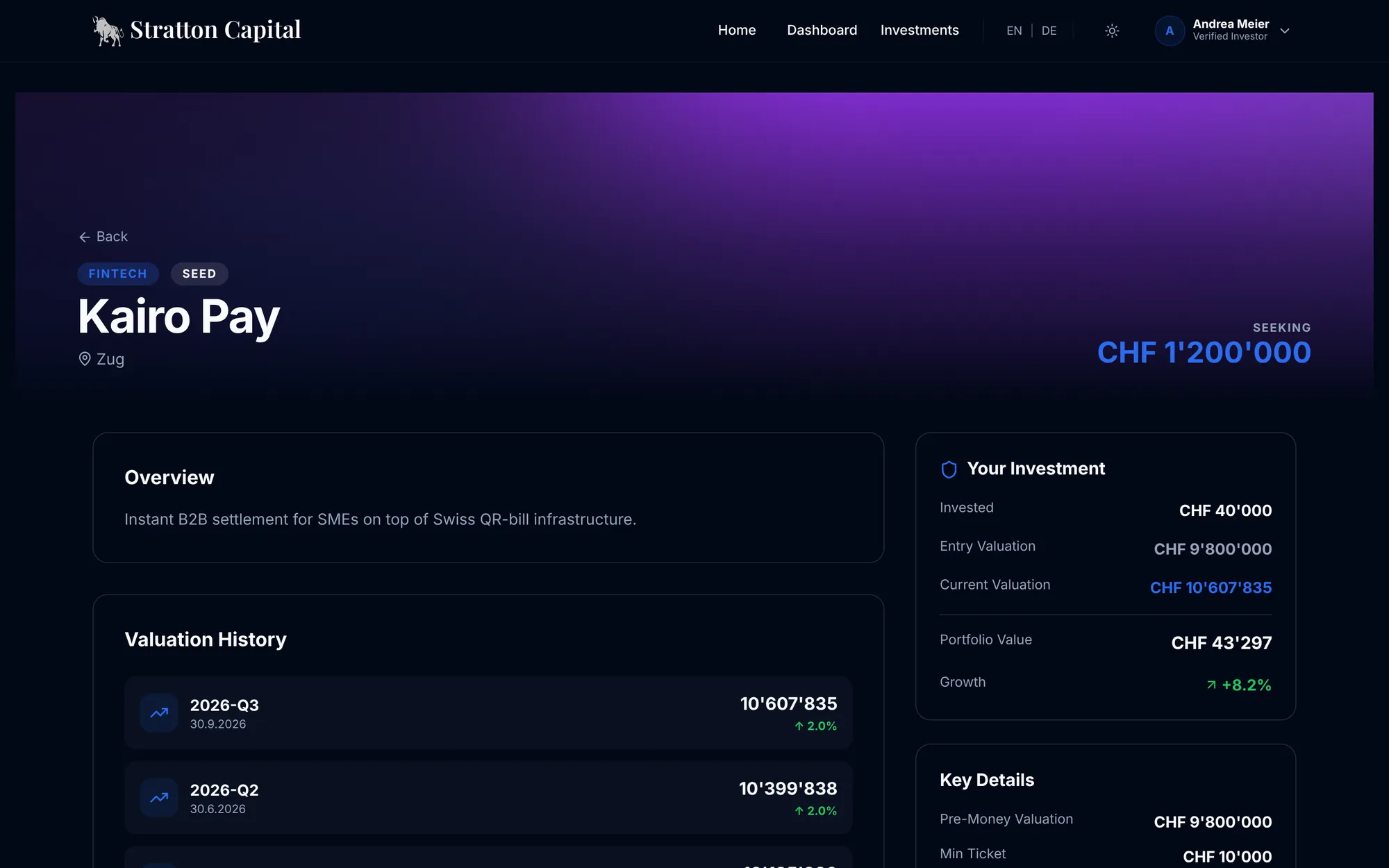Click the trend icon in the 2026-Q3 row
1389x868 pixels.
[159, 712]
